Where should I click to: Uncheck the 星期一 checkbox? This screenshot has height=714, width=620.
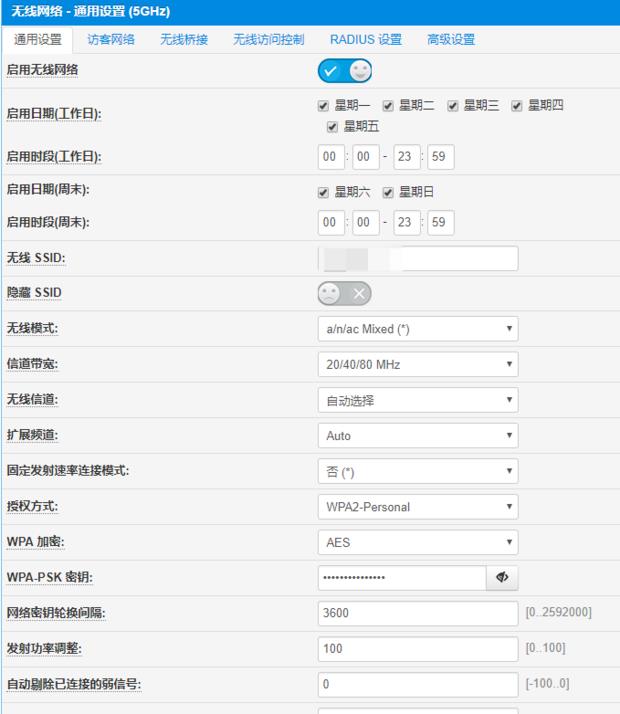[323, 106]
